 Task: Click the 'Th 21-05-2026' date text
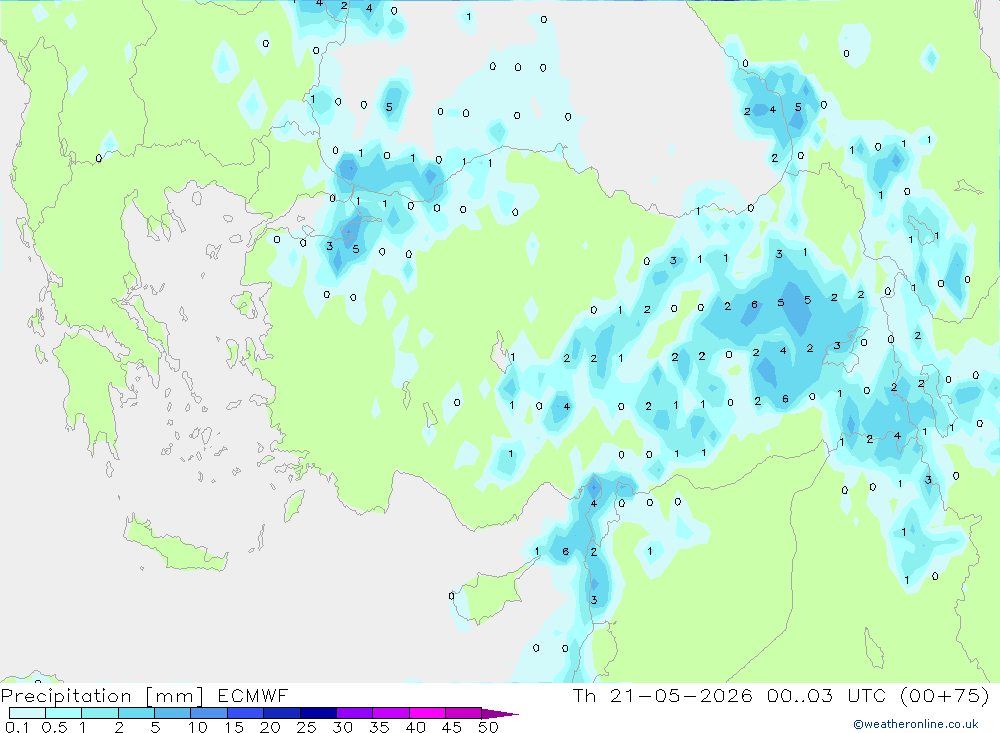tap(663, 695)
